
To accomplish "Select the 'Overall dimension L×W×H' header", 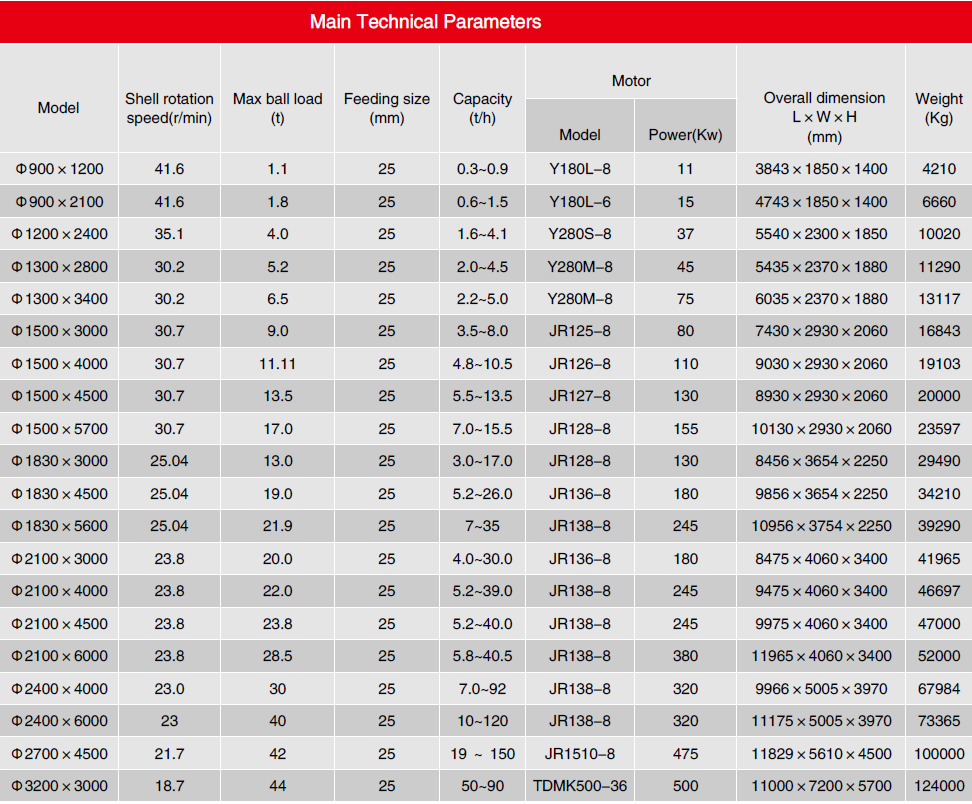I will pos(824,117).
